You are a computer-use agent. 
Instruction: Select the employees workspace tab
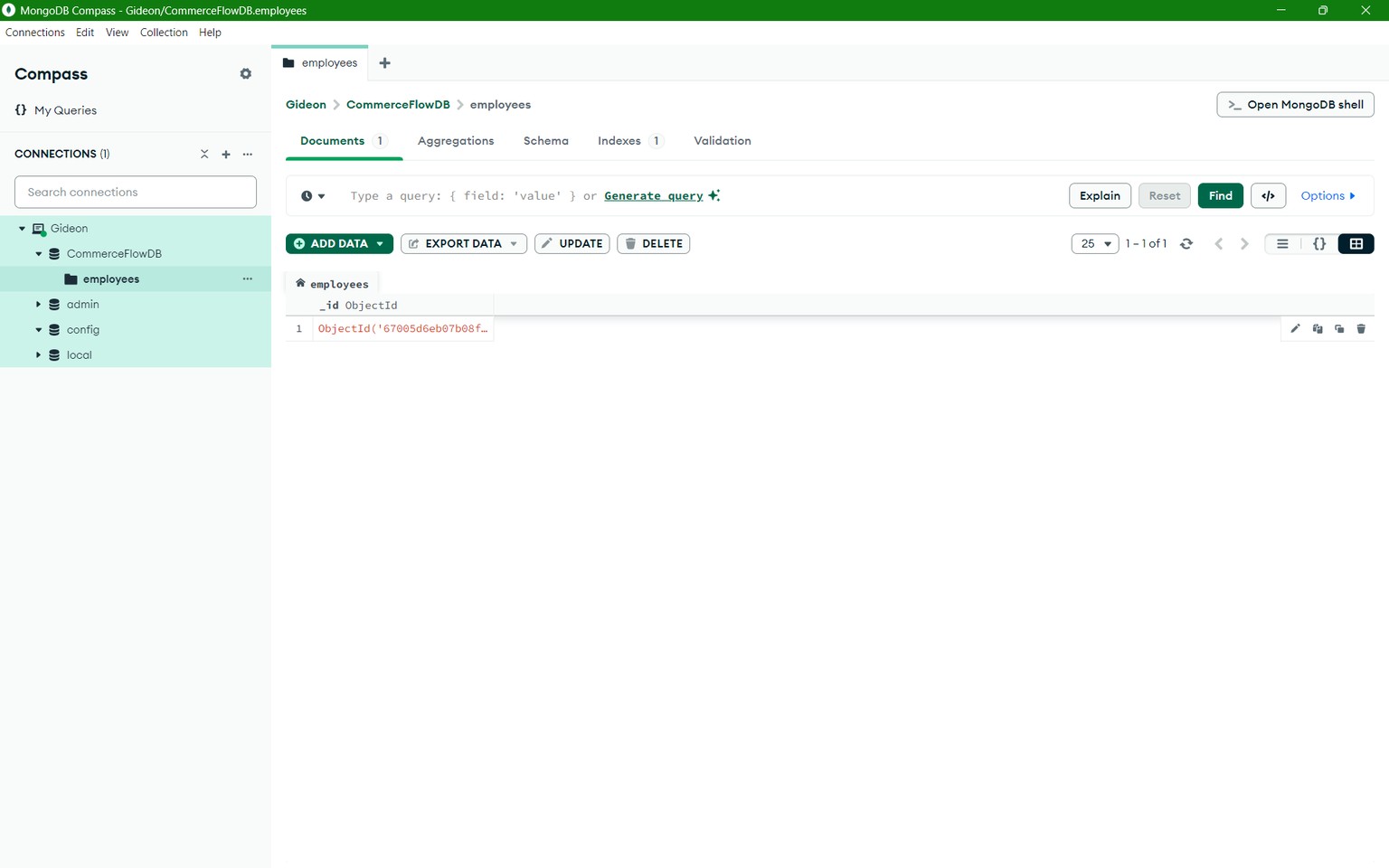tap(320, 63)
